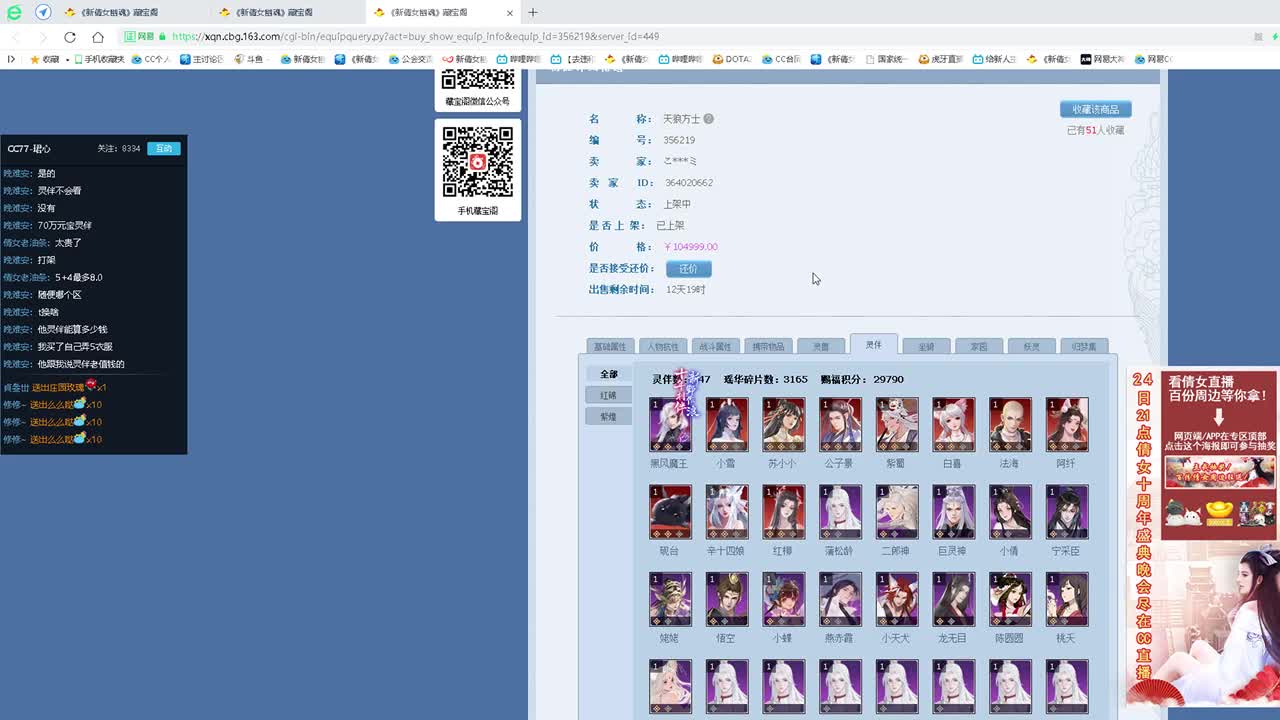The width and height of the screenshot is (1280, 720).
Task: View the 小蝶 companion portrait
Action: 784,599
